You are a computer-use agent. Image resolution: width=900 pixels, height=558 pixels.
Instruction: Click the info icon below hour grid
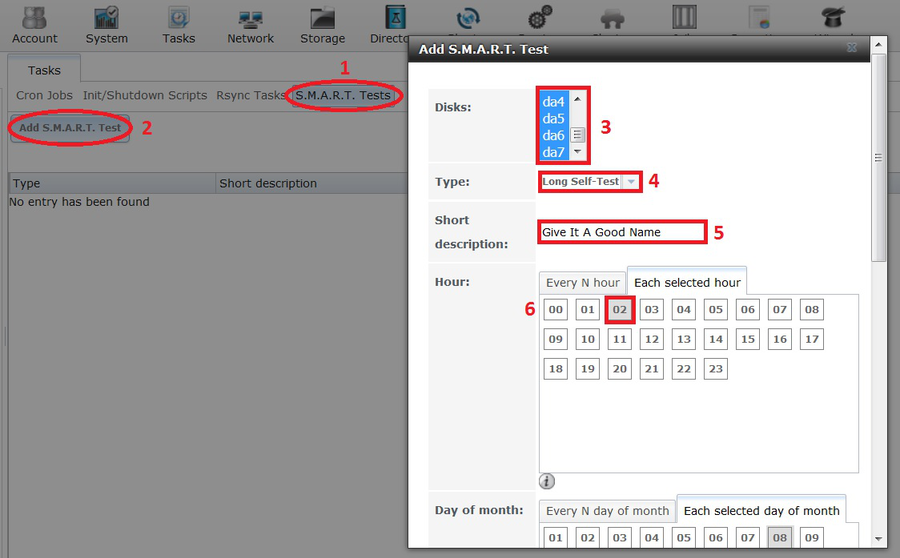point(547,482)
